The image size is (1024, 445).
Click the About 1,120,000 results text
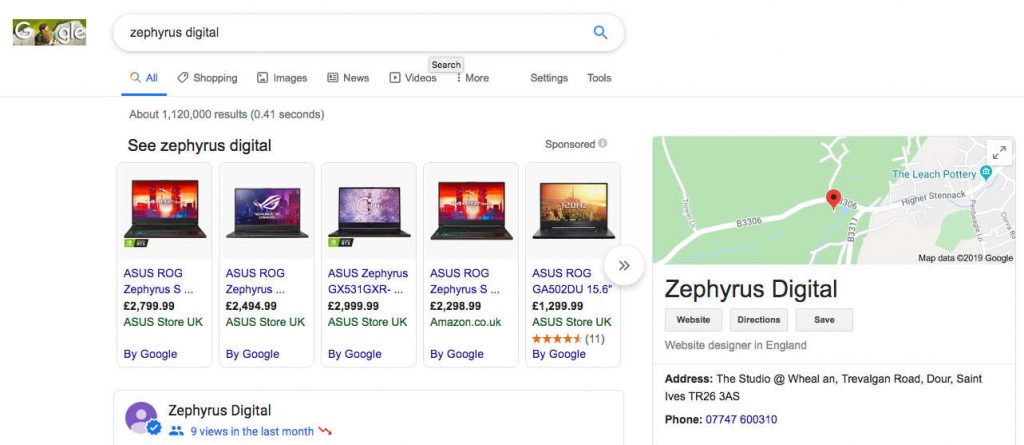(226, 114)
